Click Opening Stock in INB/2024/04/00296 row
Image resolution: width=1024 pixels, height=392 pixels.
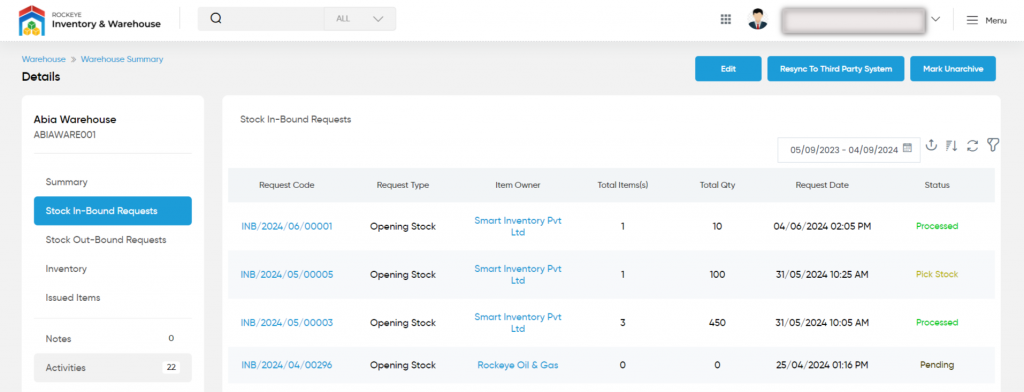pyautogui.click(x=403, y=365)
